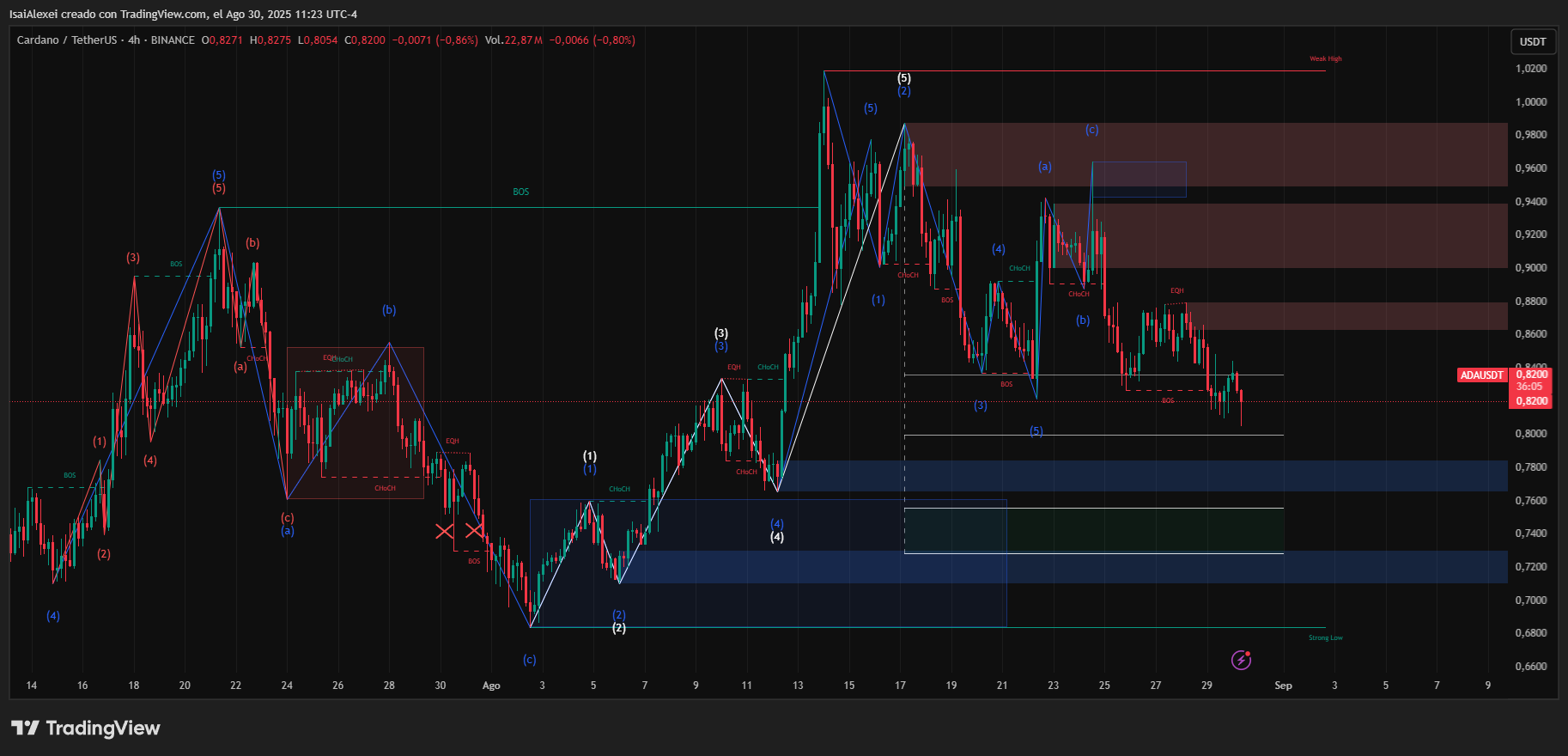Viewport: 1568px width, 756px height.
Task: Click the Sep label on time axis
Action: pos(1283,686)
